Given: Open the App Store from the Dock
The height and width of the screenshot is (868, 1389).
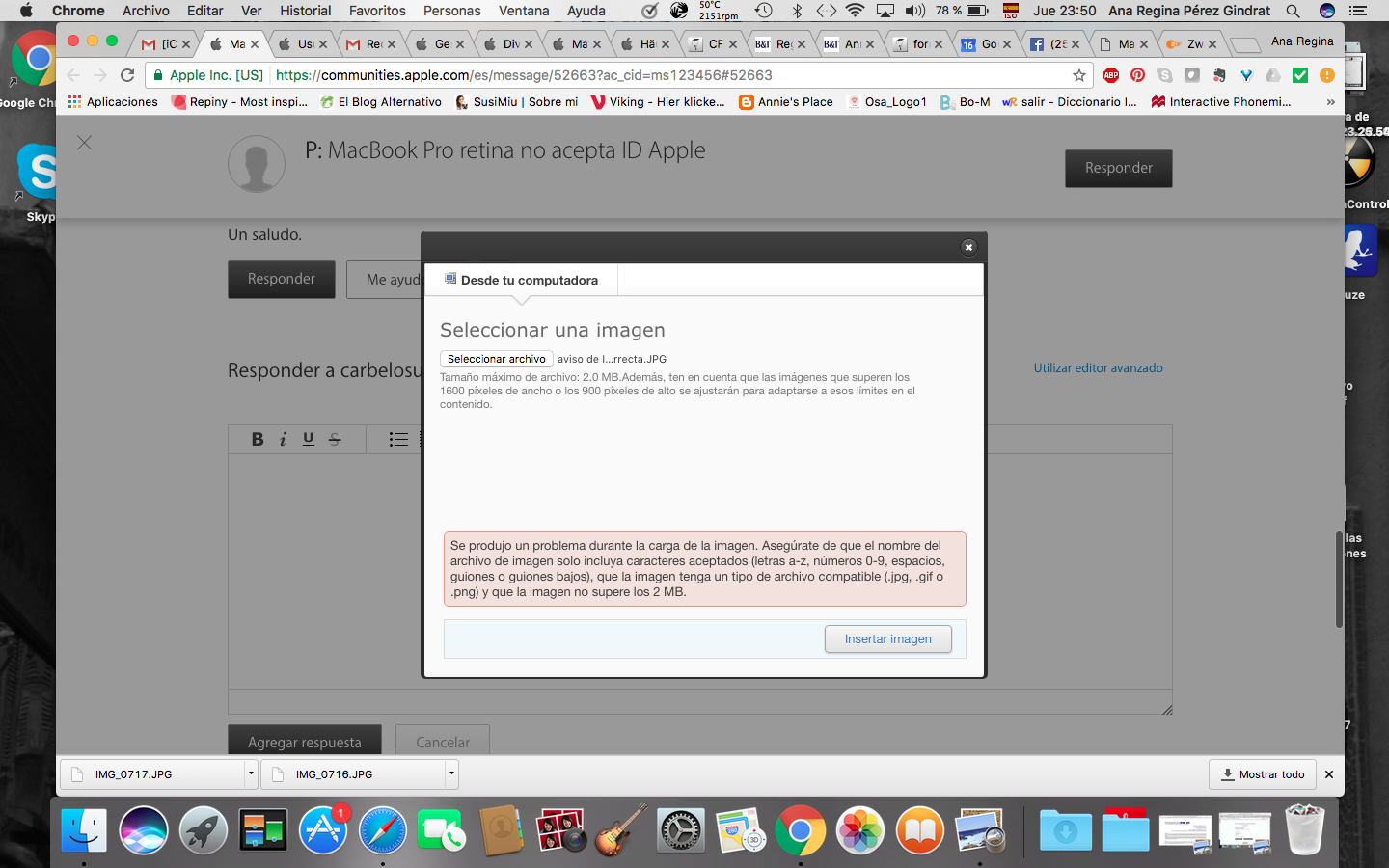Looking at the screenshot, I should pyautogui.click(x=323, y=829).
